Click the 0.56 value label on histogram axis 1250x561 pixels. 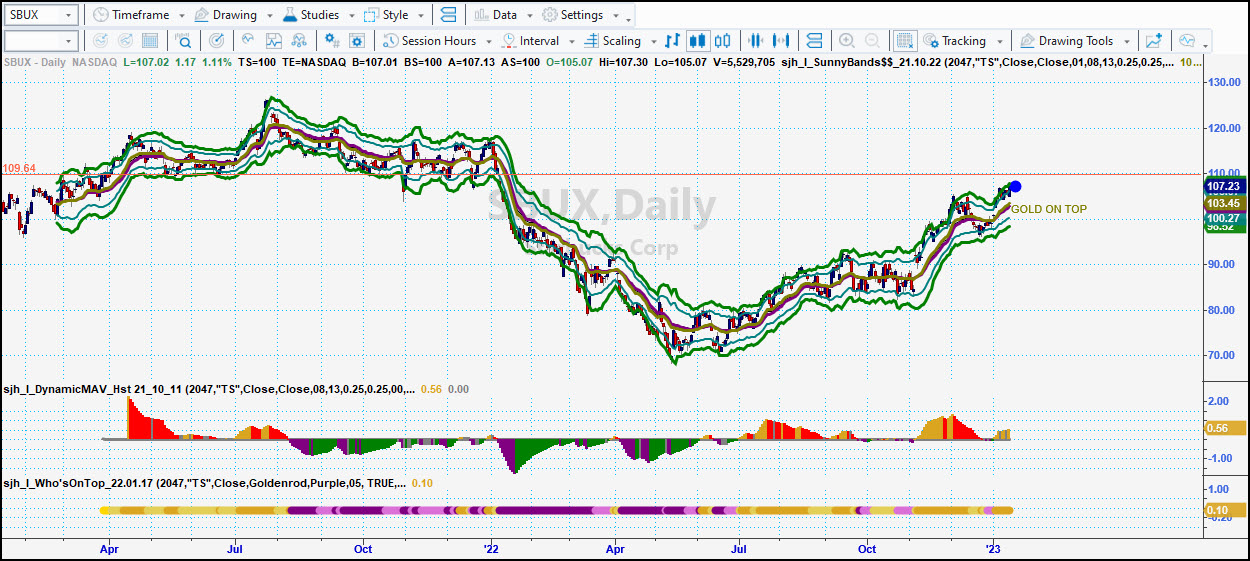1224,428
